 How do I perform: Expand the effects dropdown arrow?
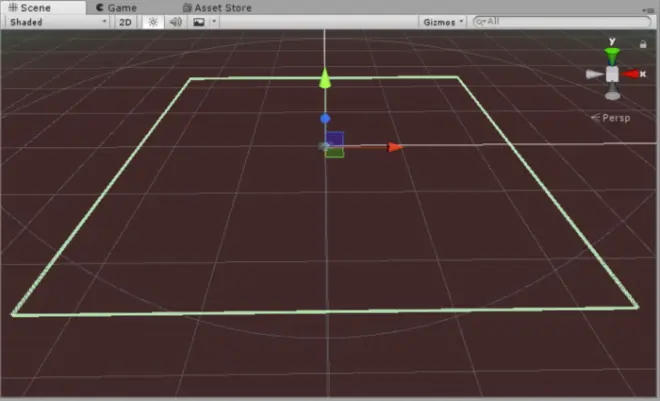tap(214, 22)
